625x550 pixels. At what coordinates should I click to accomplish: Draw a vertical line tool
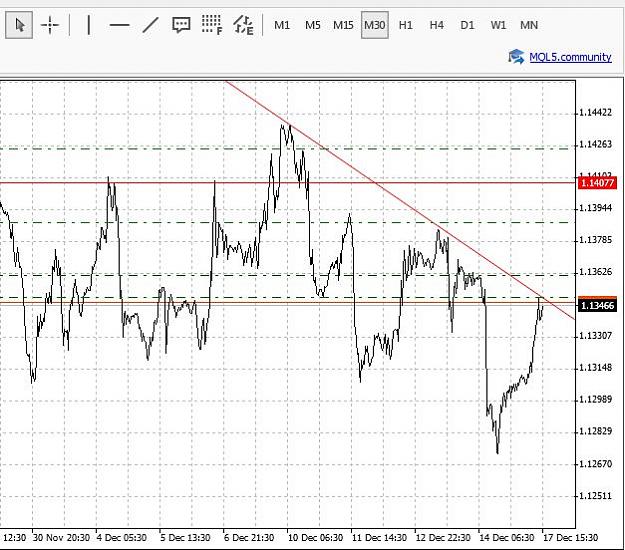click(88, 26)
